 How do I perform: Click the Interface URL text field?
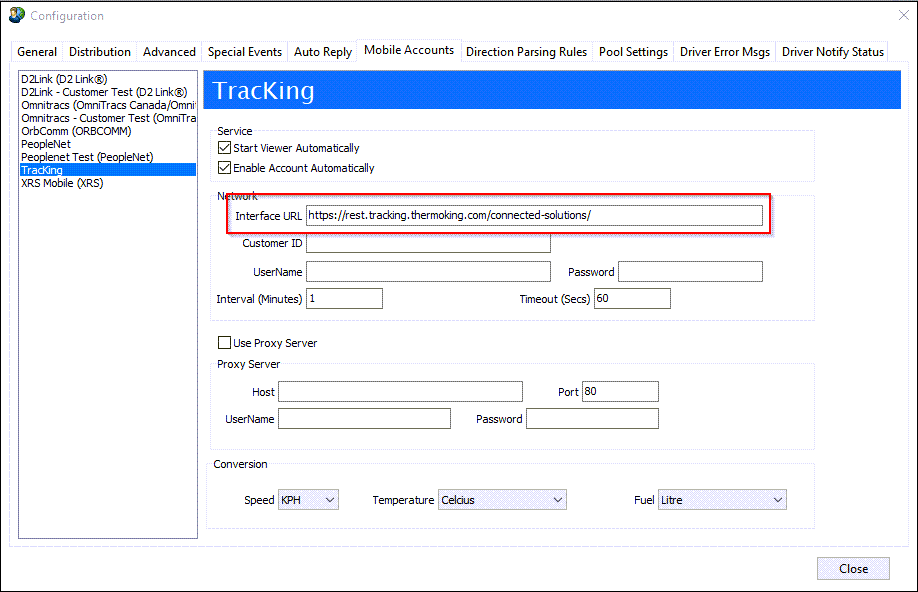pyautogui.click(x=534, y=216)
